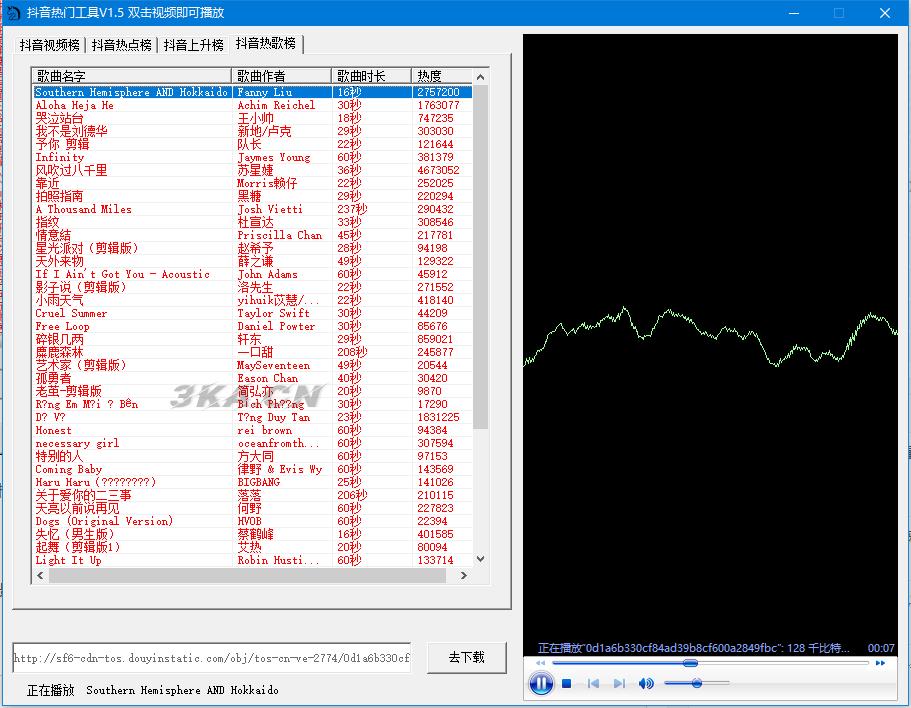The height and width of the screenshot is (708, 911).
Task: Click the 去下载 download button
Action: [467, 657]
